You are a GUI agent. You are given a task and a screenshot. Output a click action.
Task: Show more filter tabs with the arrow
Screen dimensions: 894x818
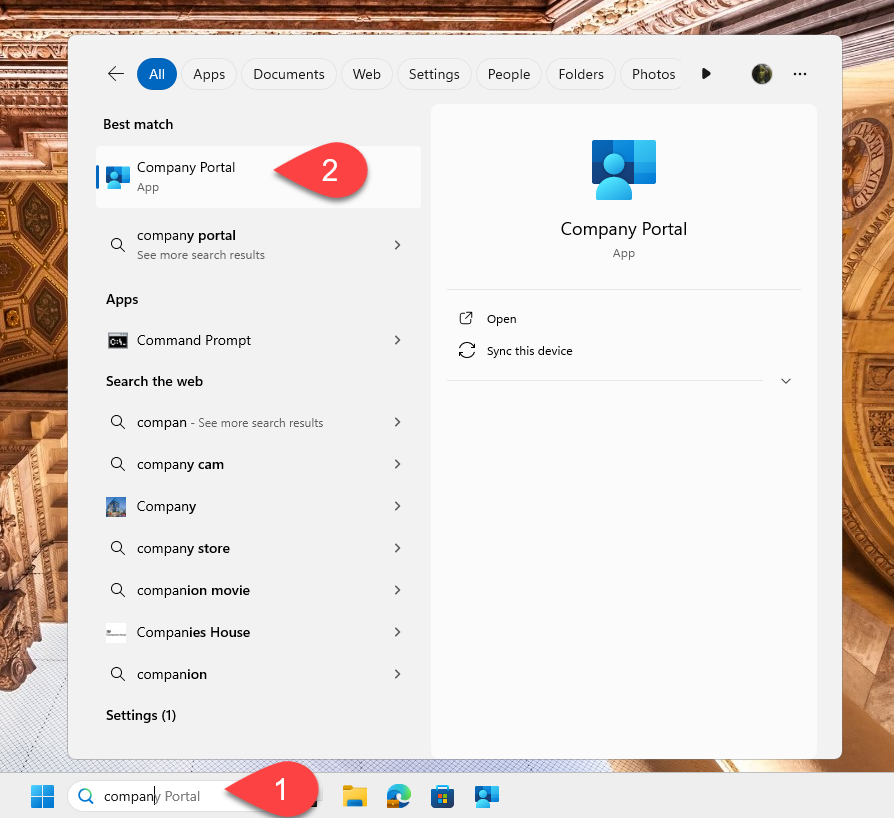pyautogui.click(x=706, y=74)
